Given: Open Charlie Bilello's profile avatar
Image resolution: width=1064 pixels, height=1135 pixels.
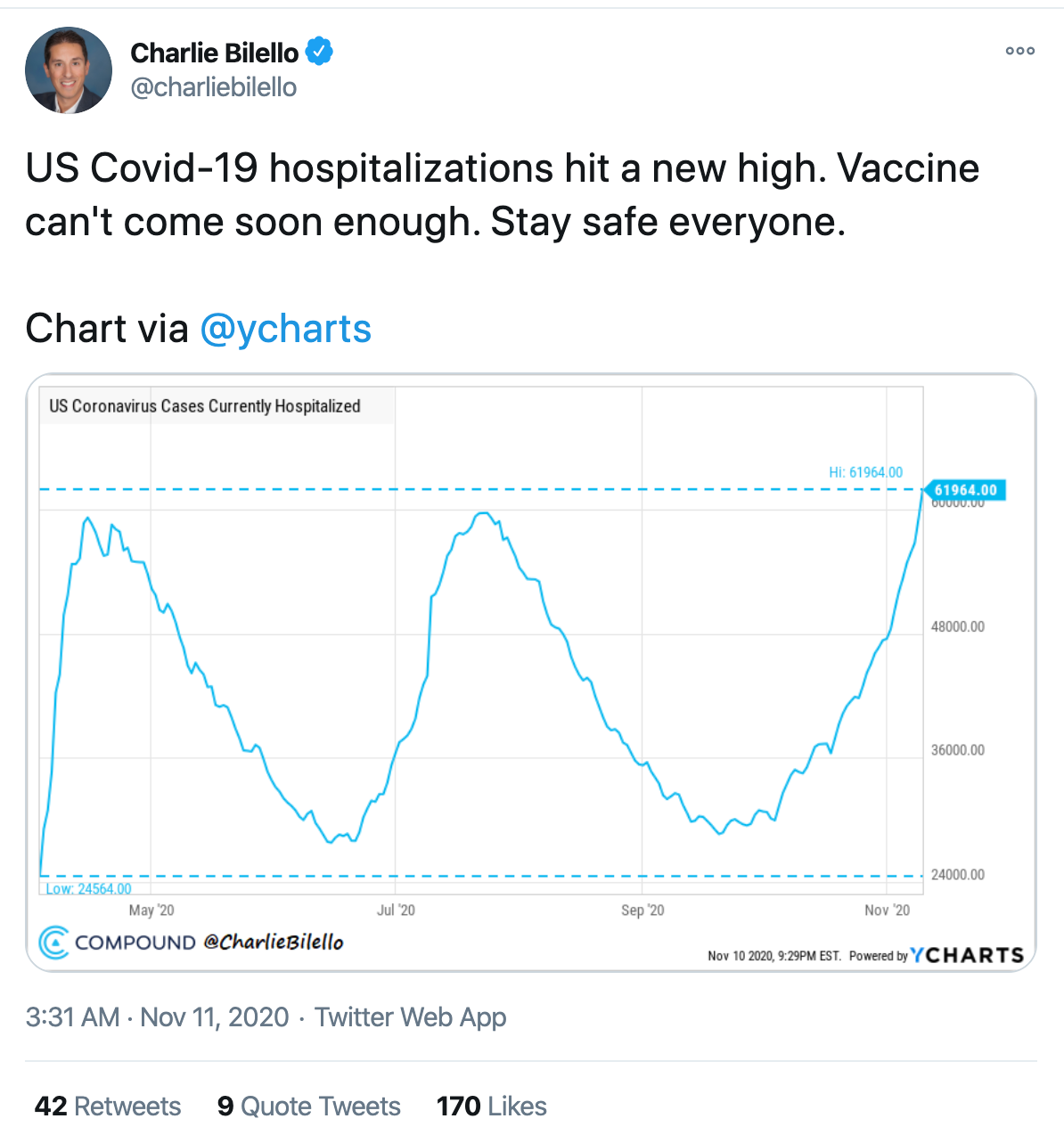Looking at the screenshot, I should (x=69, y=70).
